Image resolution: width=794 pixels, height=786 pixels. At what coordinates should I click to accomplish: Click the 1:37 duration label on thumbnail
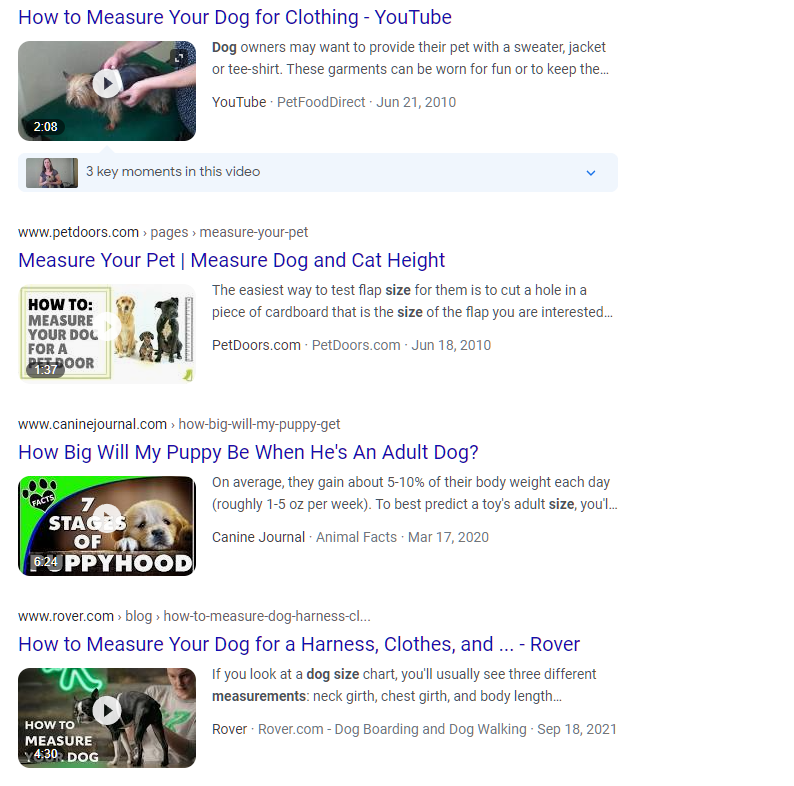45,370
